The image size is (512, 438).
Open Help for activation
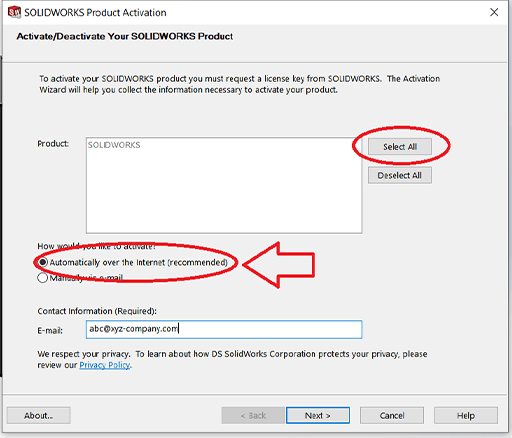[466, 415]
